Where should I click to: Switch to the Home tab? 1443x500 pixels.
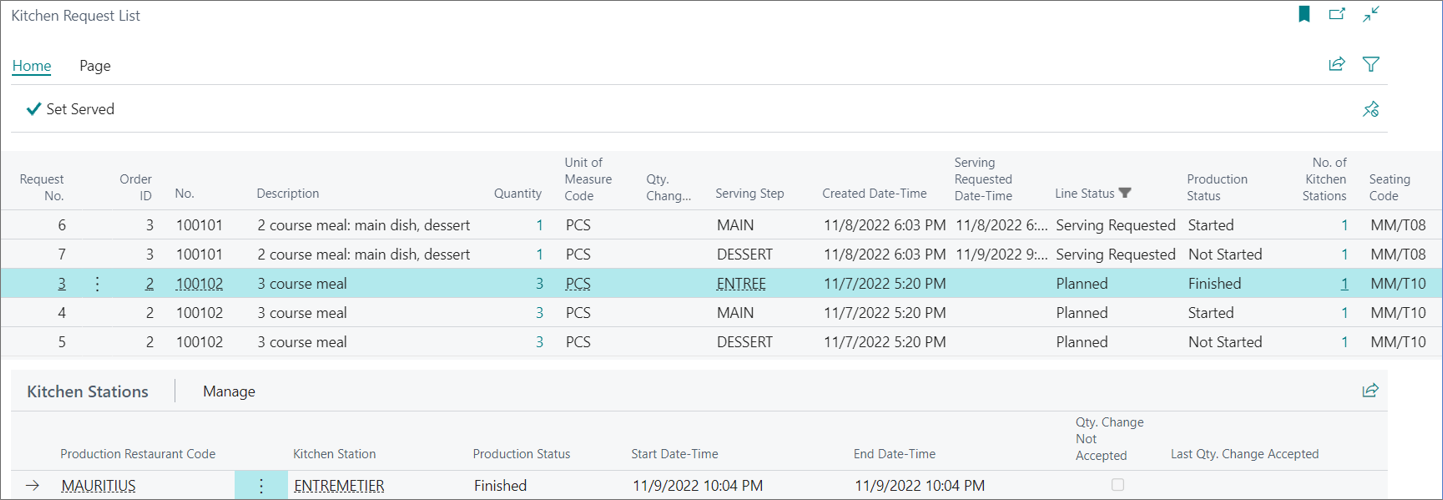pos(31,66)
